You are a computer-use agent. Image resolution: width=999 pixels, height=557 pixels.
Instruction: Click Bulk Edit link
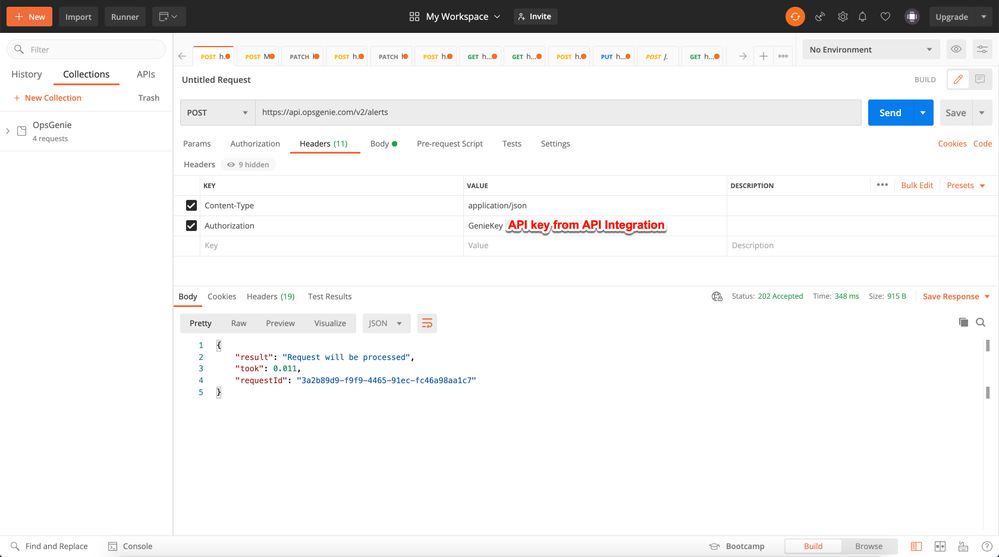click(x=917, y=185)
